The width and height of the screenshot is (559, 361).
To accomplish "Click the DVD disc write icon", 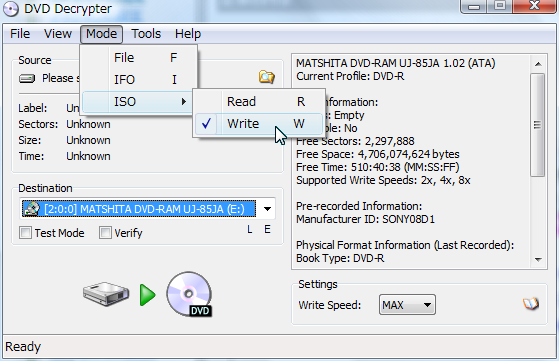I will tap(189, 294).
